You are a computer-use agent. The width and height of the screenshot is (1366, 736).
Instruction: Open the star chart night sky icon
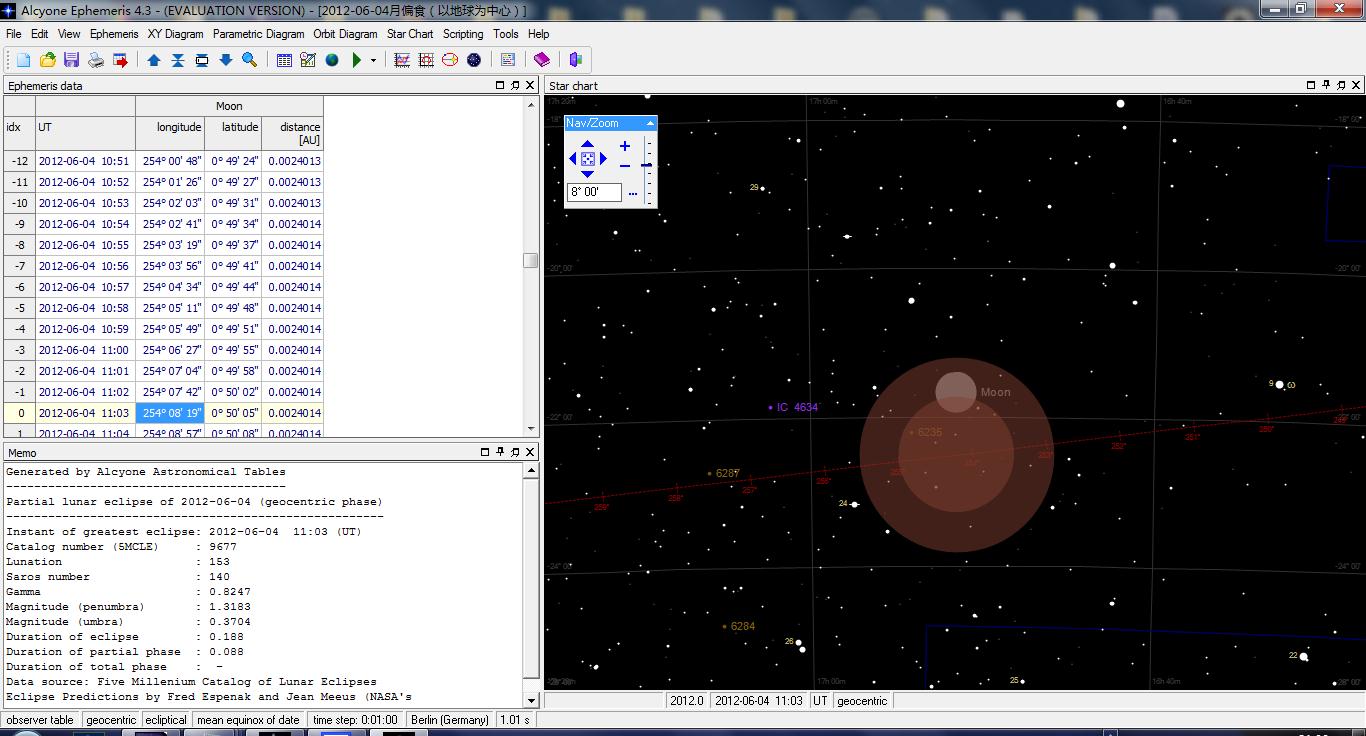[474, 60]
